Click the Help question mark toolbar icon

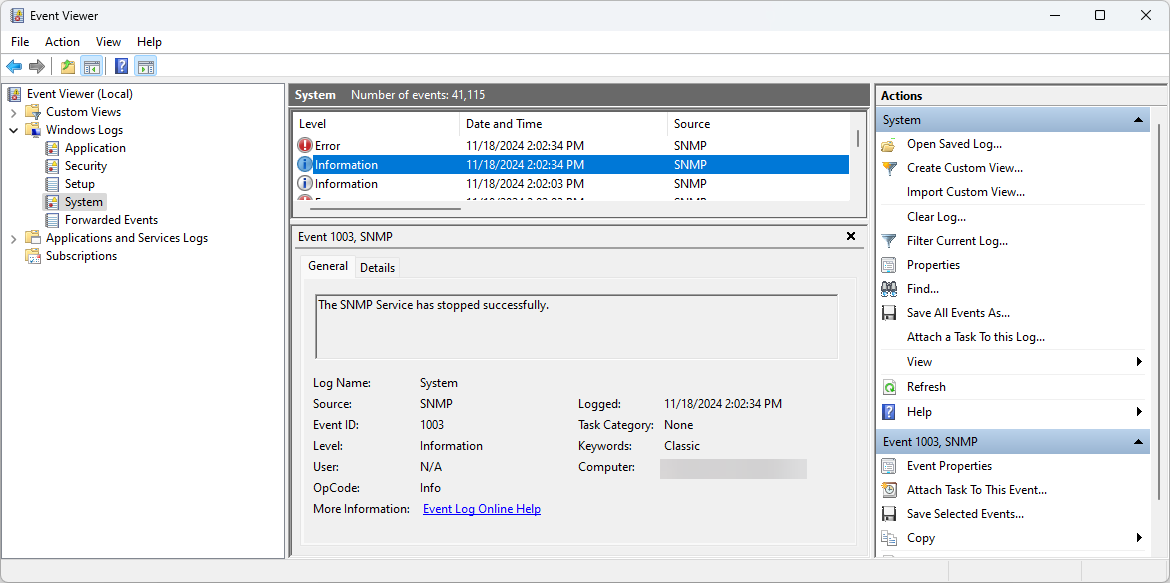click(x=121, y=66)
